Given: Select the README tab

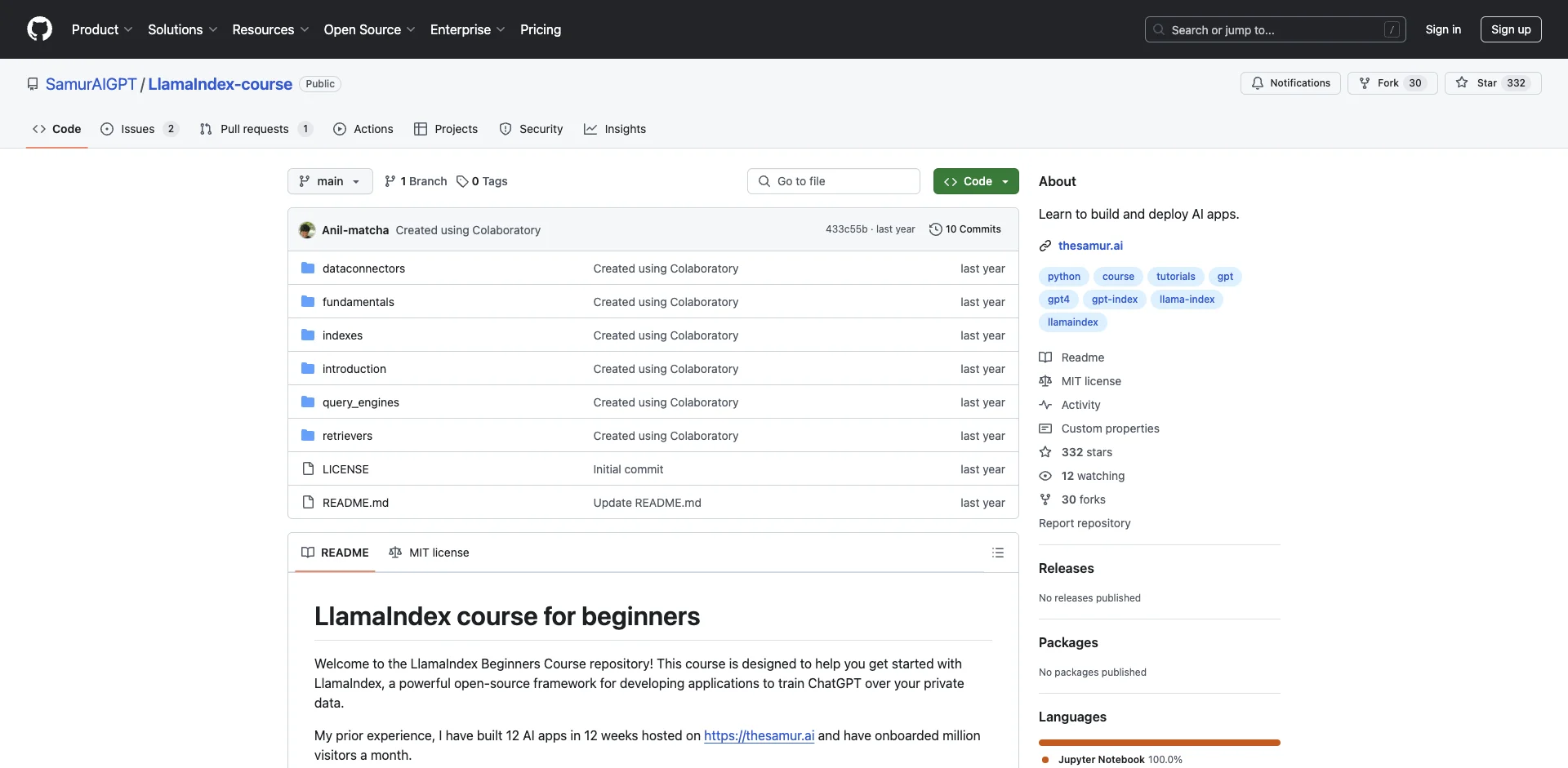Looking at the screenshot, I should [335, 553].
